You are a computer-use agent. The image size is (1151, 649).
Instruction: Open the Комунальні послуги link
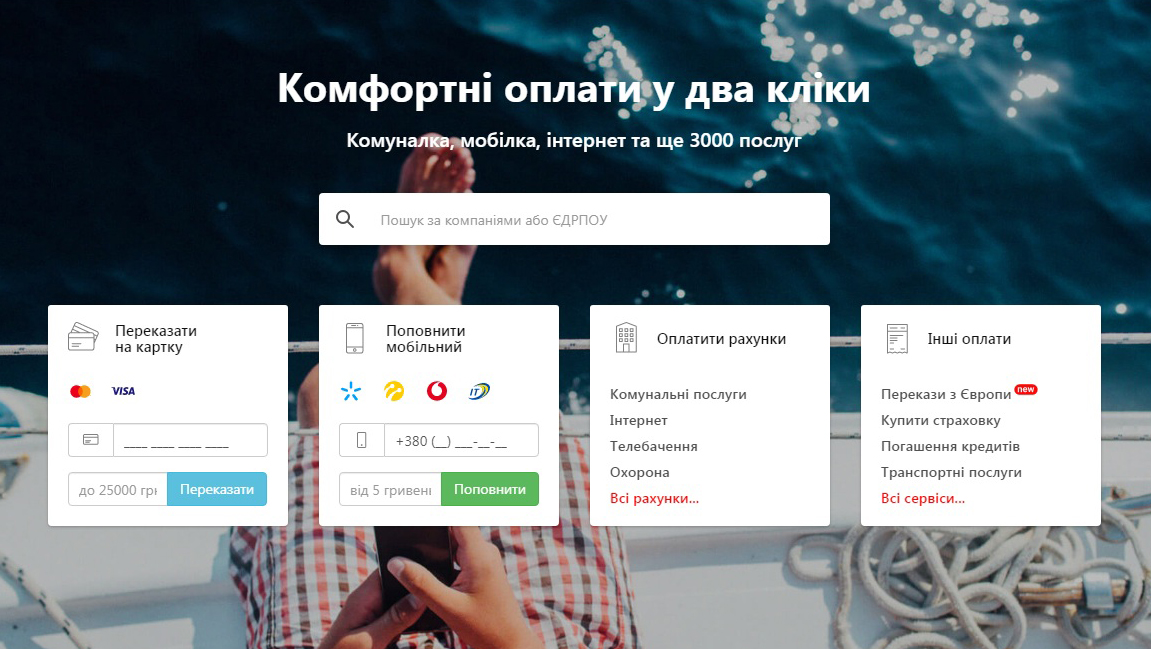[x=678, y=394]
